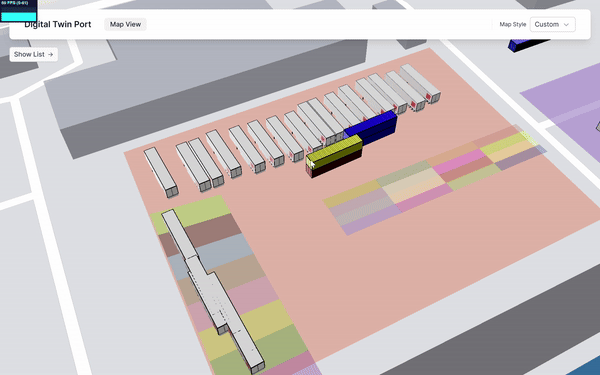
Task: Click the leftmost white trailer
Action: click(161, 172)
